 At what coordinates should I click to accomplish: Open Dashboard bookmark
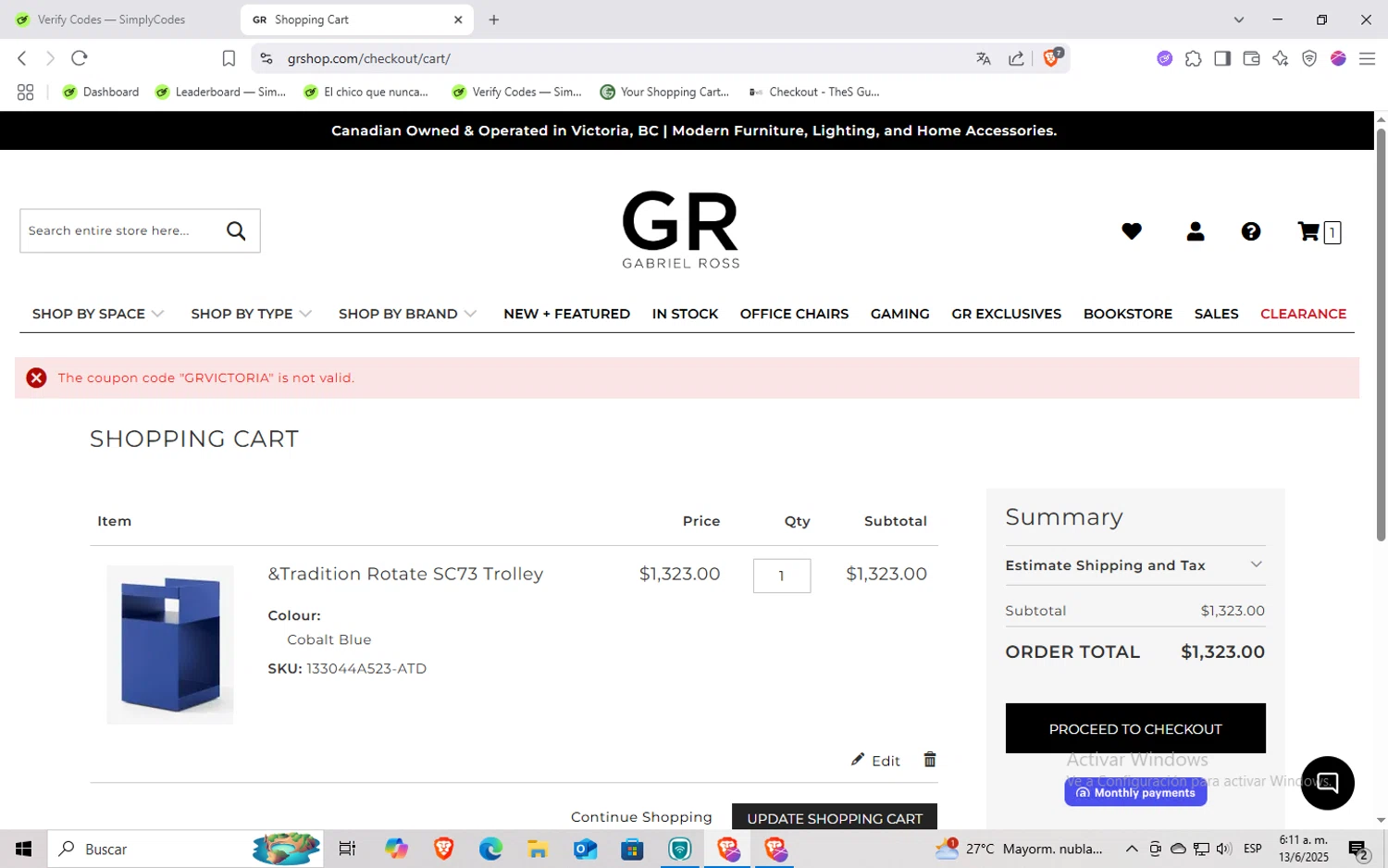click(101, 92)
